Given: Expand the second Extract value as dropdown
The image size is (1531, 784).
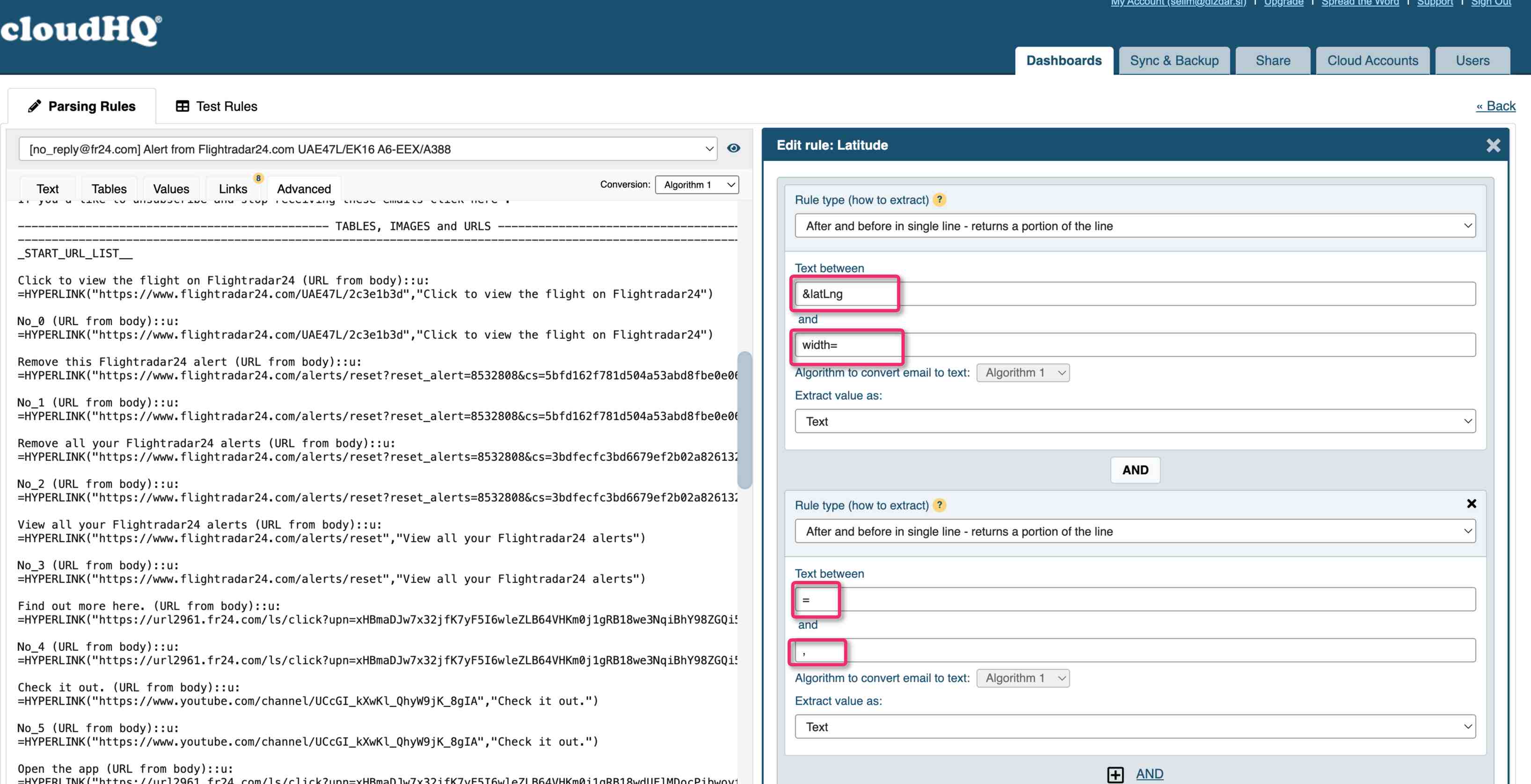Looking at the screenshot, I should click(x=1135, y=727).
